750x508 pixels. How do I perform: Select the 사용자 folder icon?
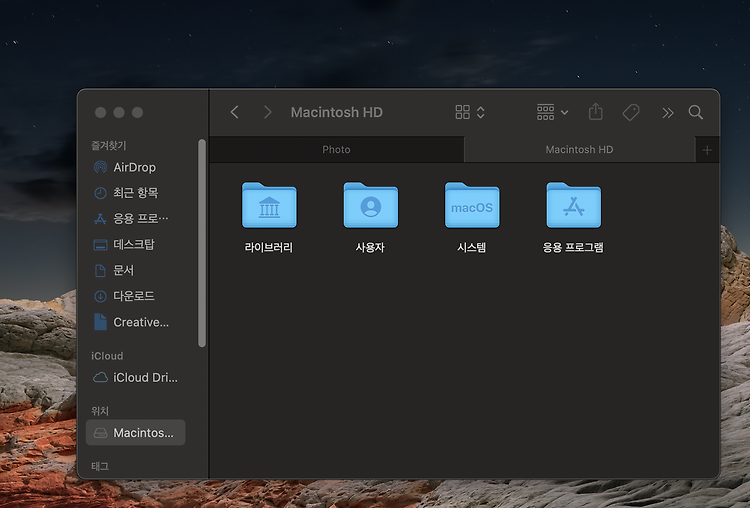(371, 205)
